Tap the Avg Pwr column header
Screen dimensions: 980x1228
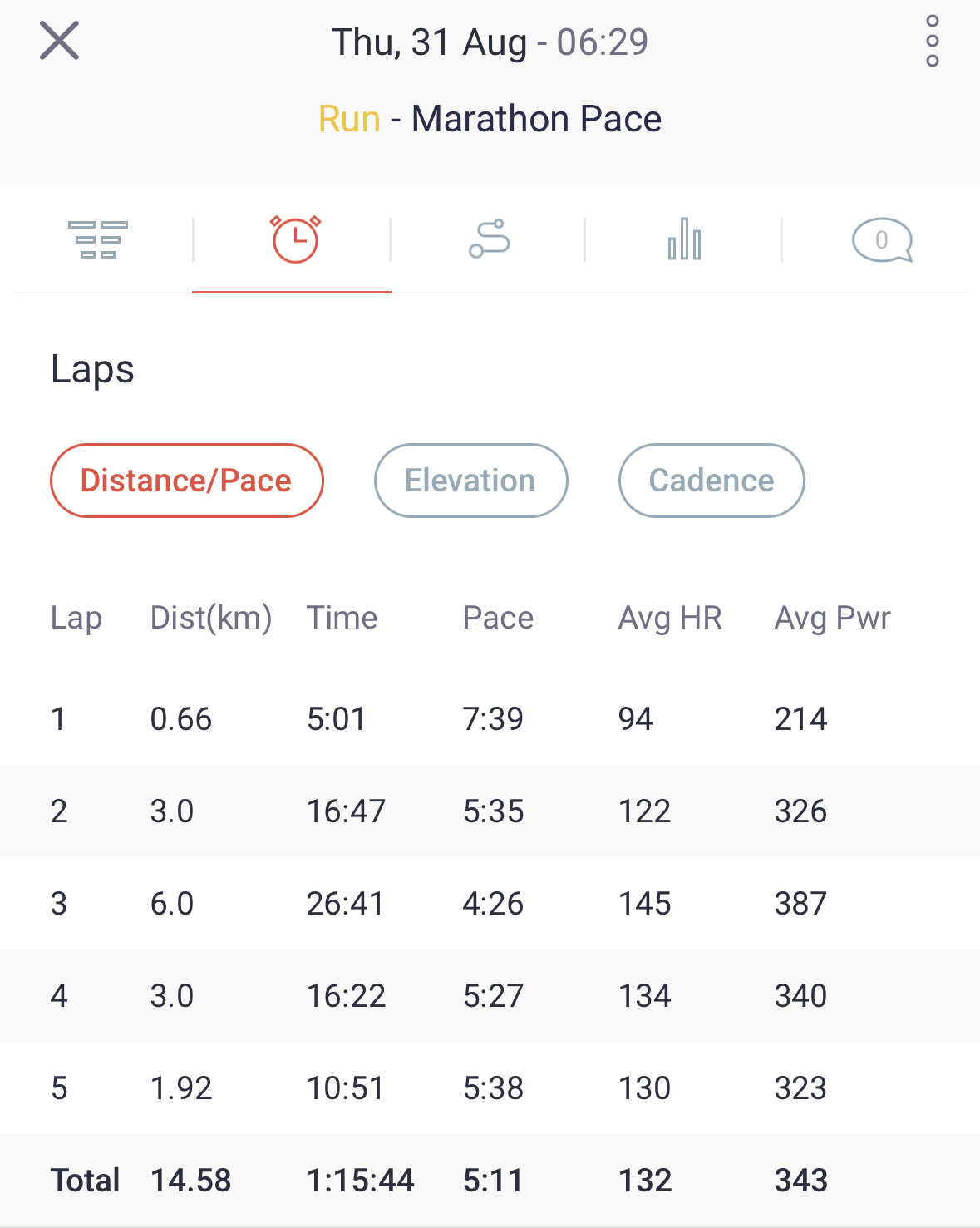pos(832,618)
